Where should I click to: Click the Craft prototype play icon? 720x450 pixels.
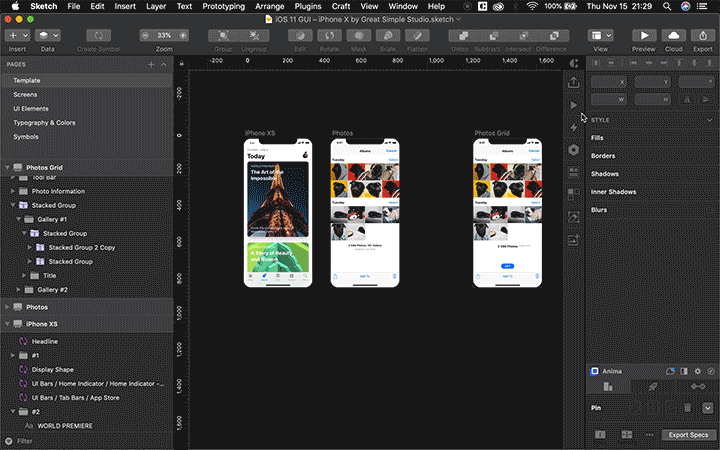(574, 105)
